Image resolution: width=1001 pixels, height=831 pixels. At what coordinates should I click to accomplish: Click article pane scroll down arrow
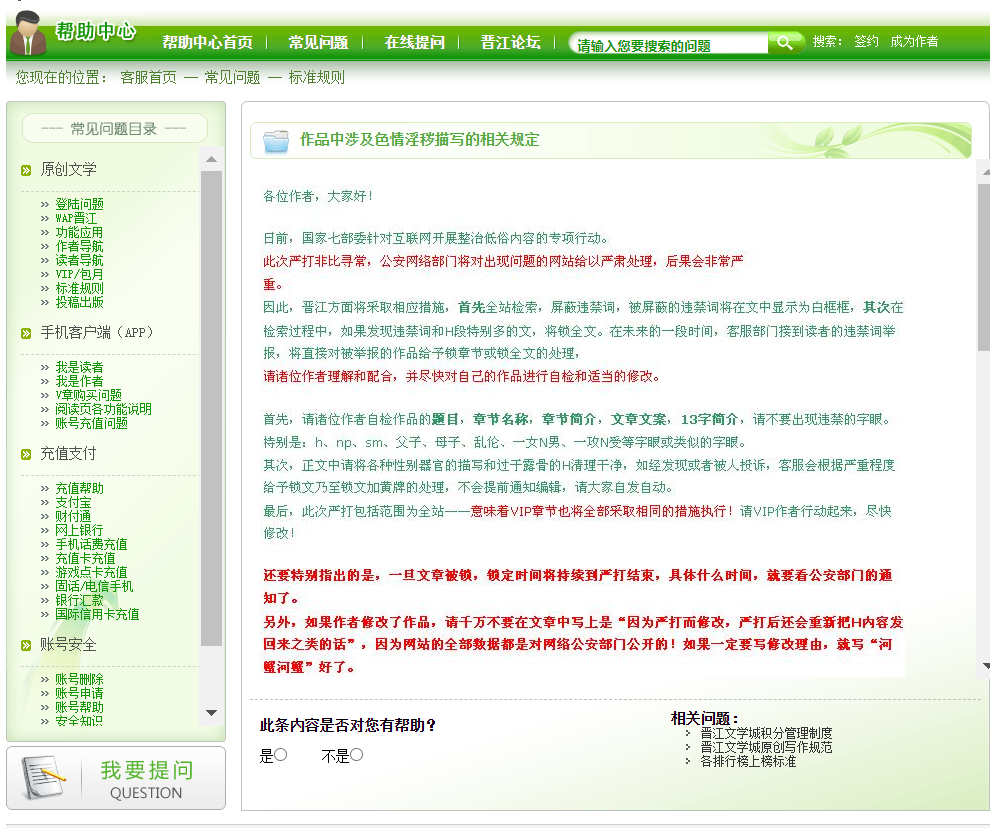coord(986,666)
